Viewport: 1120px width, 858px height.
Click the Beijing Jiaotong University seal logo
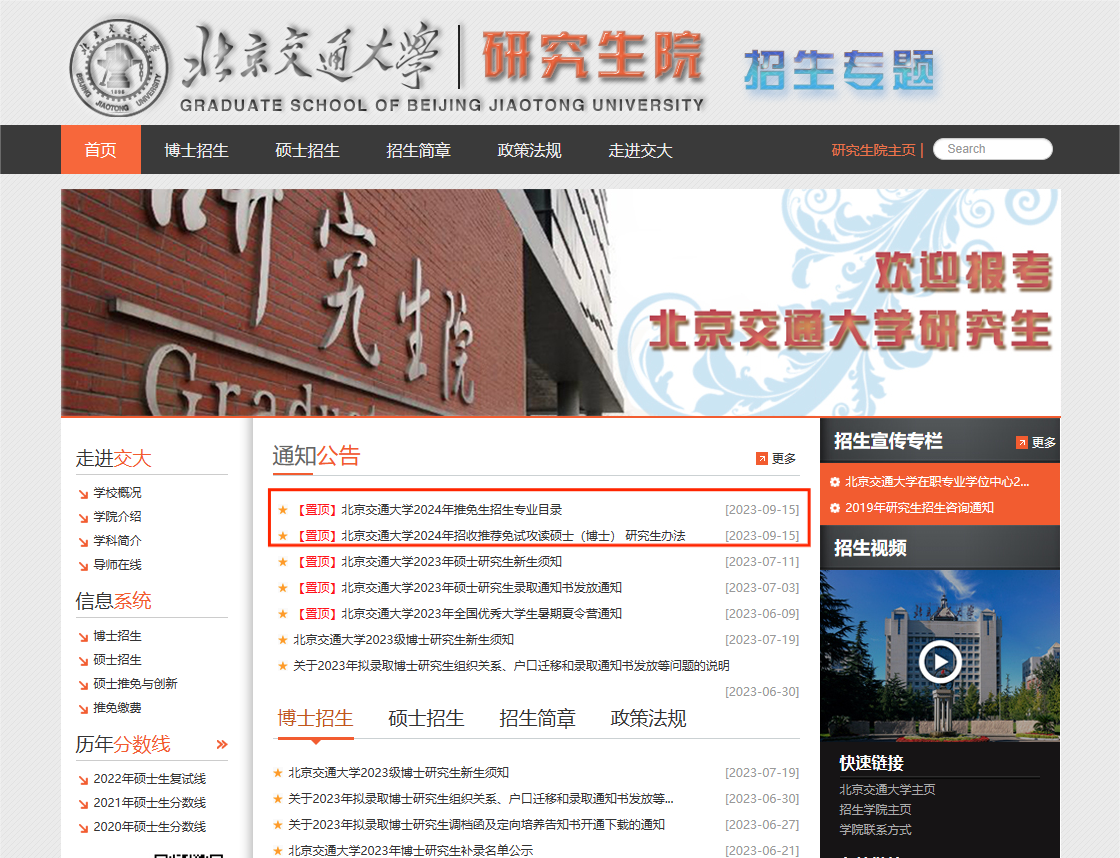[x=119, y=68]
